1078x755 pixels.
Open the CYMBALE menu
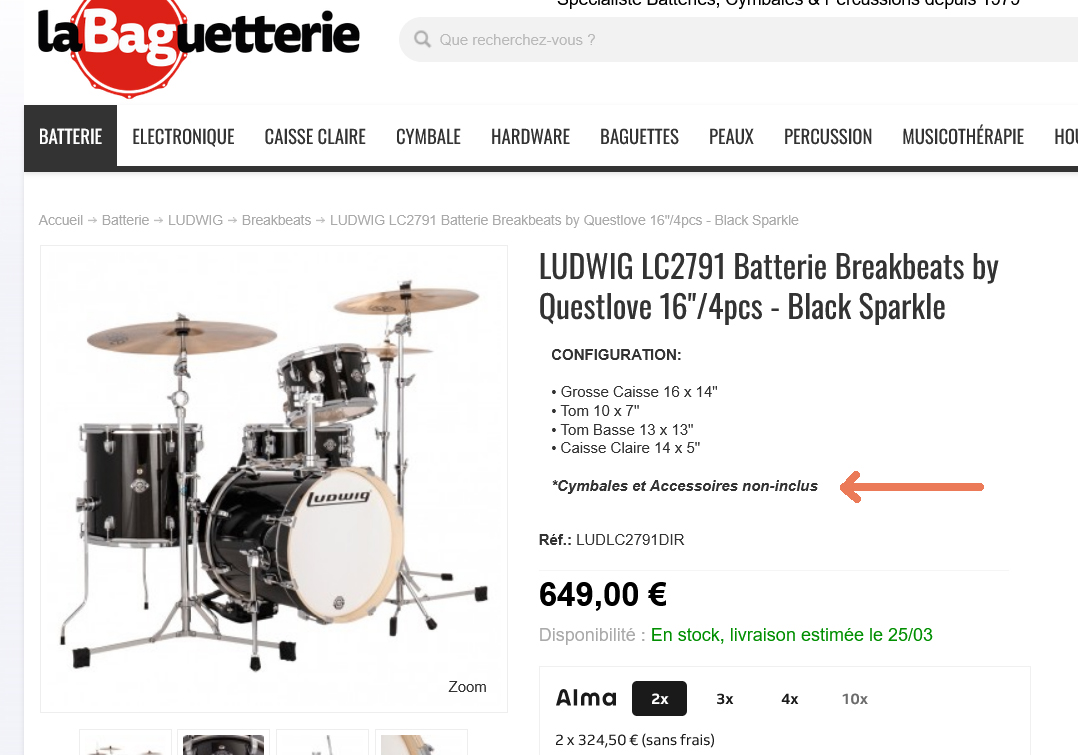click(428, 137)
